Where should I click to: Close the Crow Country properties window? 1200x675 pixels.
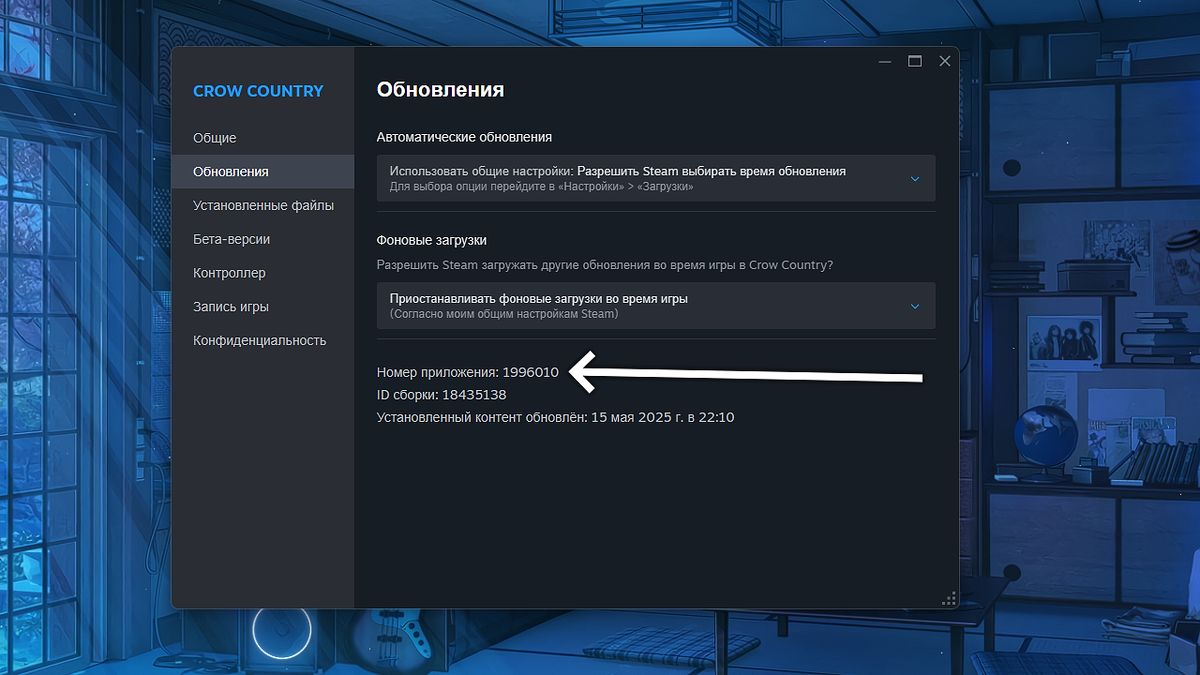tap(944, 61)
